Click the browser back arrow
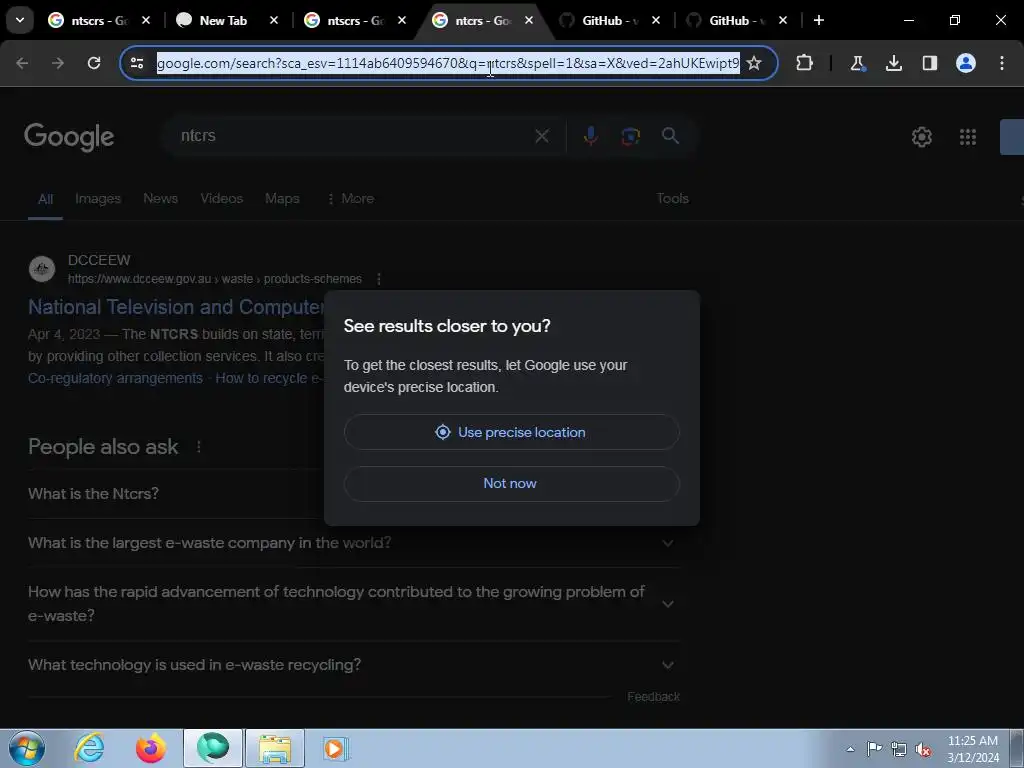The image size is (1024, 768). point(22,63)
